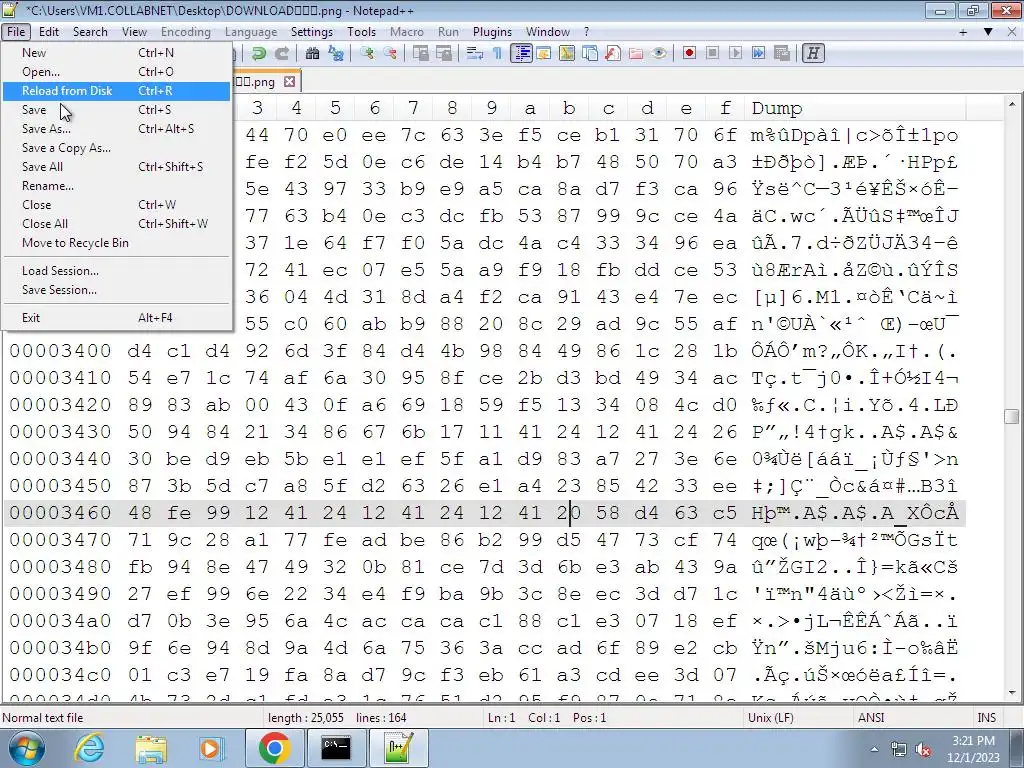1024x768 pixels.
Task: Open Find with the binoculars icon
Action: coord(312,54)
